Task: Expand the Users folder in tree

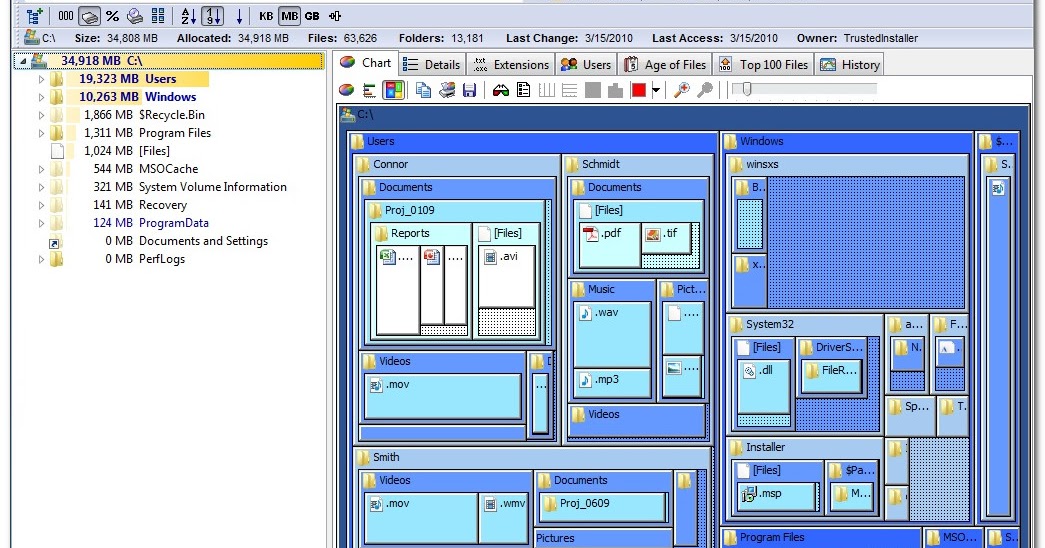Action: pos(41,79)
